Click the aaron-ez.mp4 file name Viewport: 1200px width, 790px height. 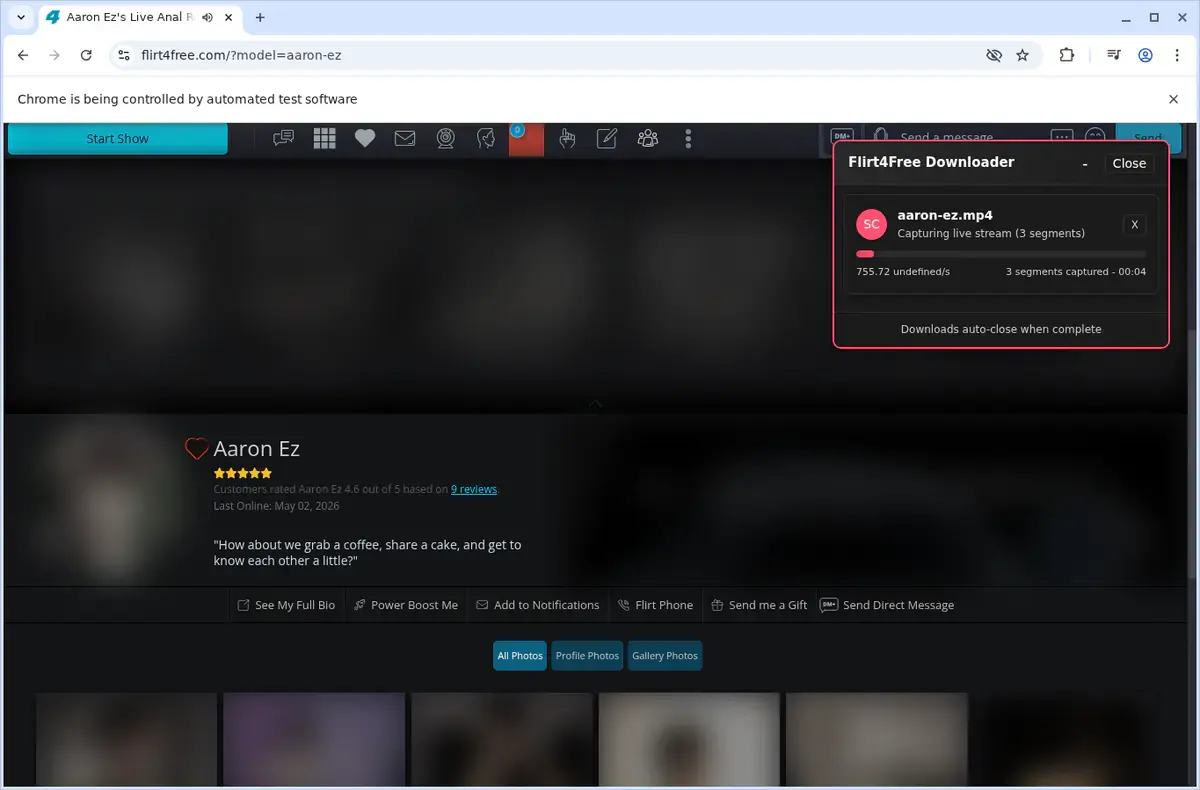(x=945, y=215)
